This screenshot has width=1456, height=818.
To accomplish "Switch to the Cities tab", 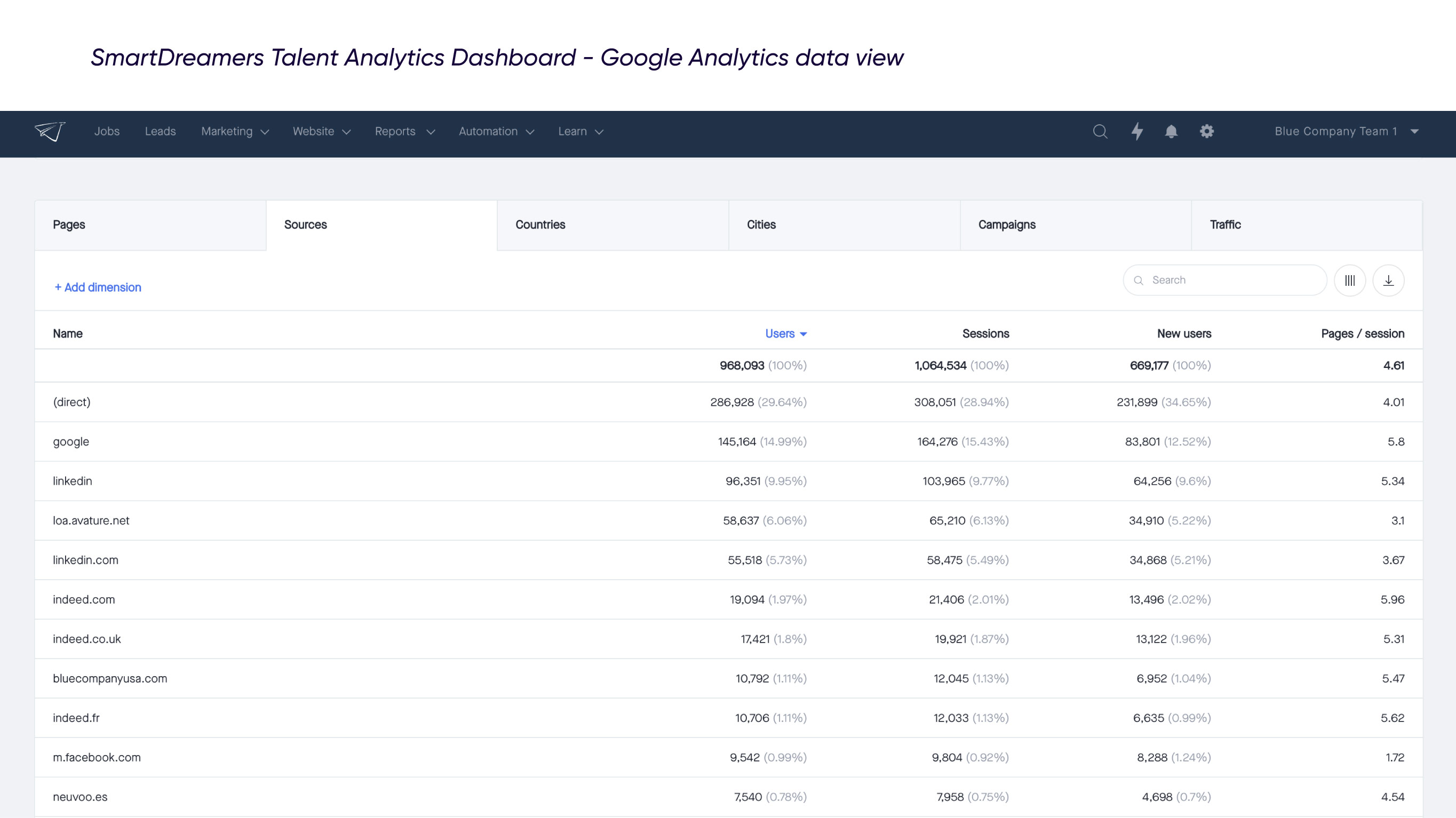I will (x=845, y=225).
